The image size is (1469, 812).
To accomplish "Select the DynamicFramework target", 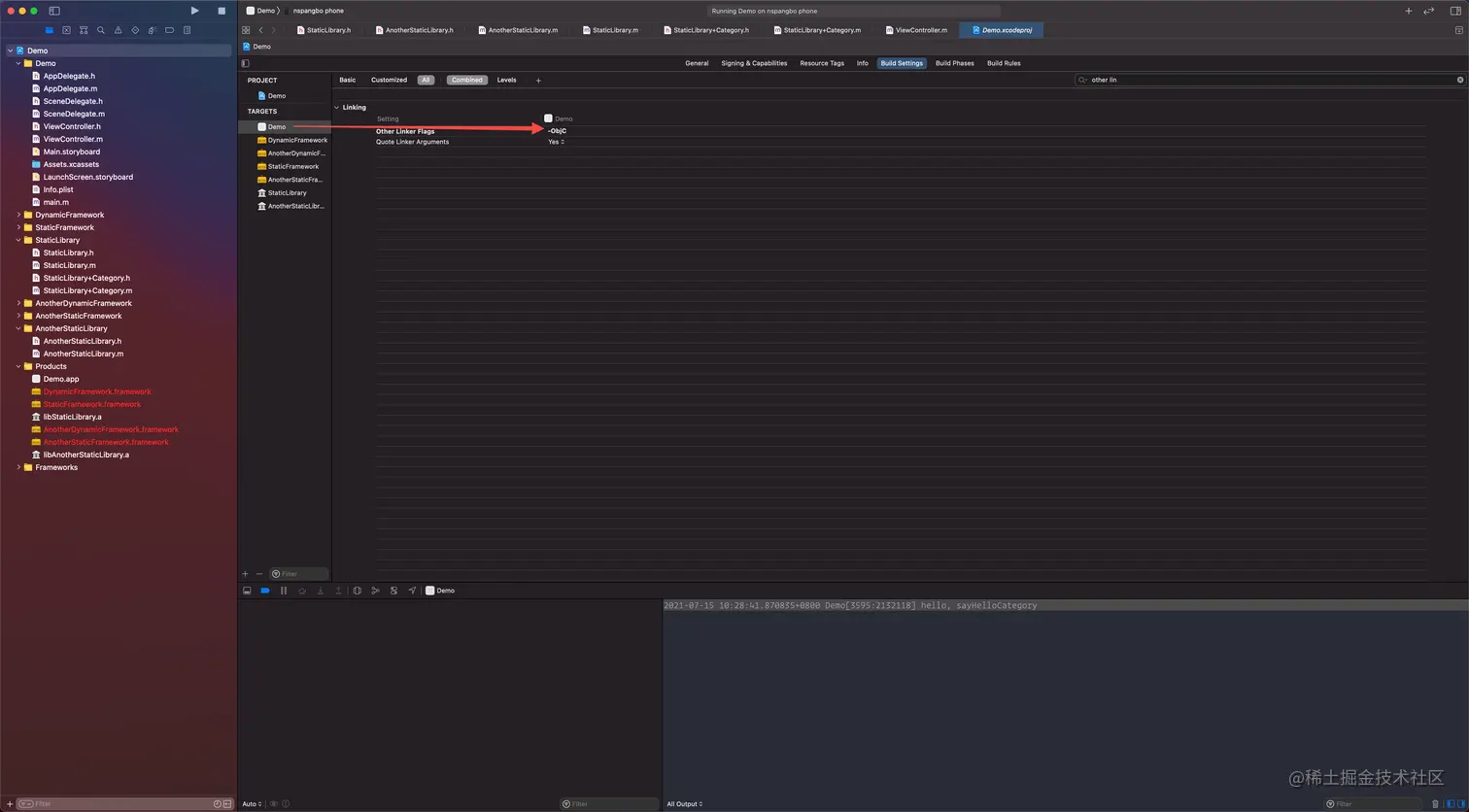I will (291, 140).
